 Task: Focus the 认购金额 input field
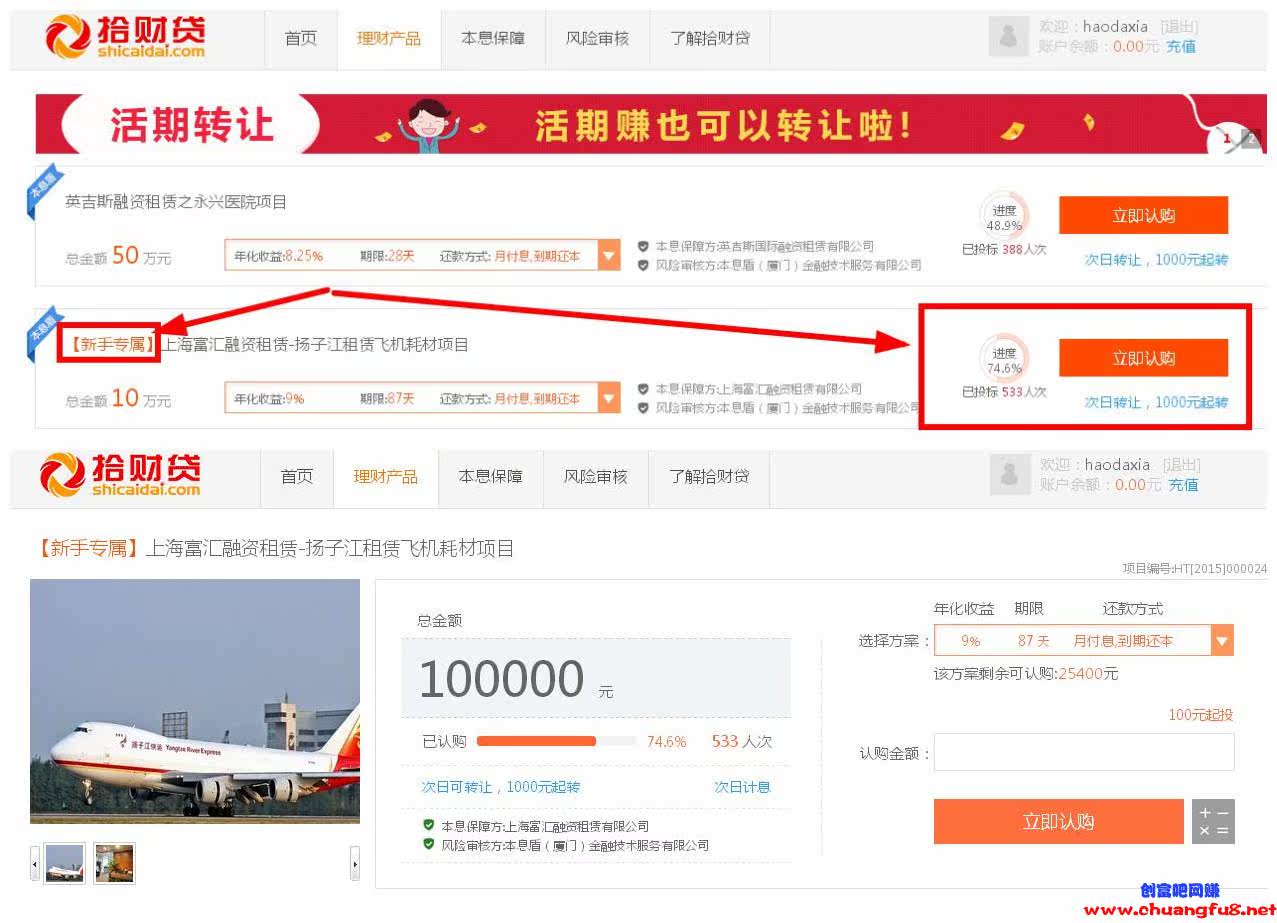click(1084, 752)
